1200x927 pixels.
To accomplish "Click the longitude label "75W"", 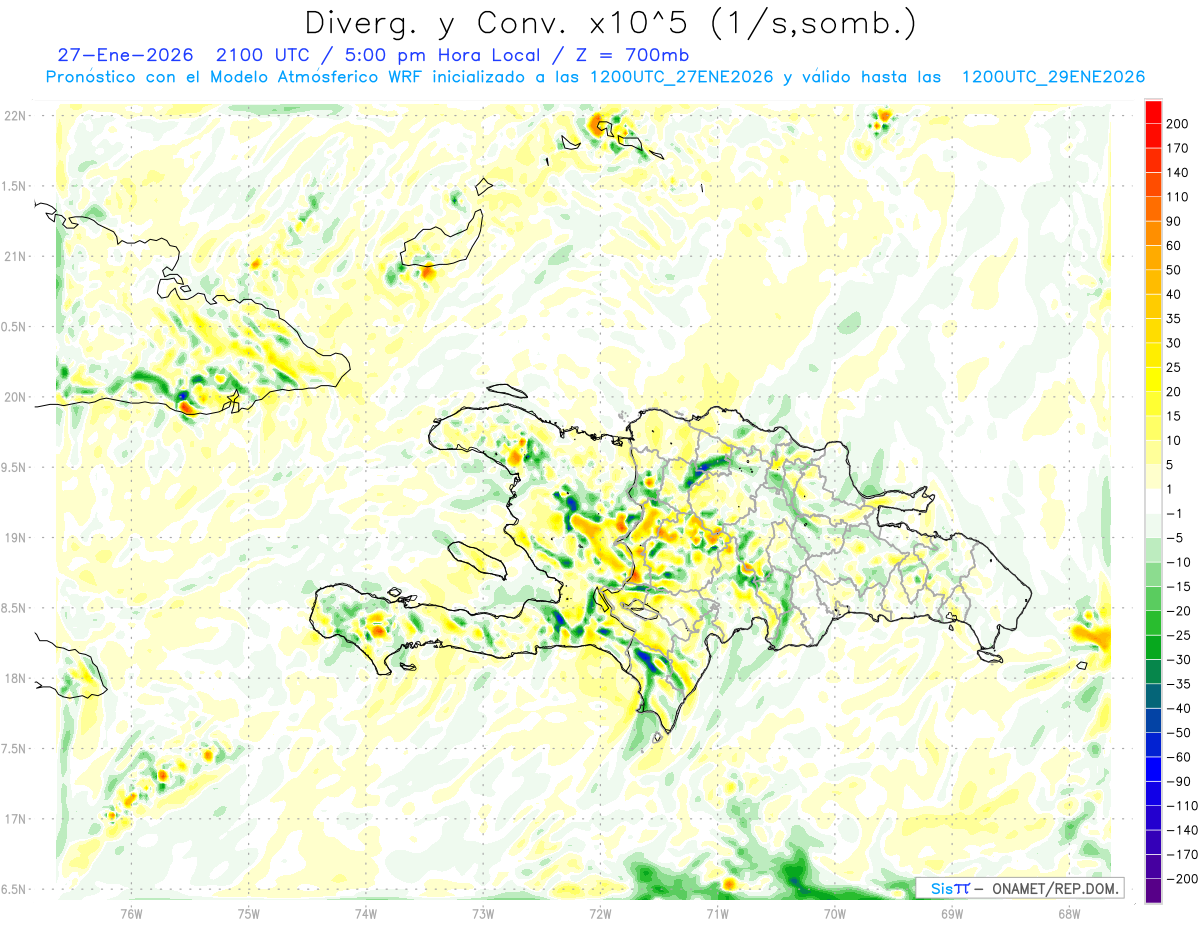I will click(x=249, y=912).
